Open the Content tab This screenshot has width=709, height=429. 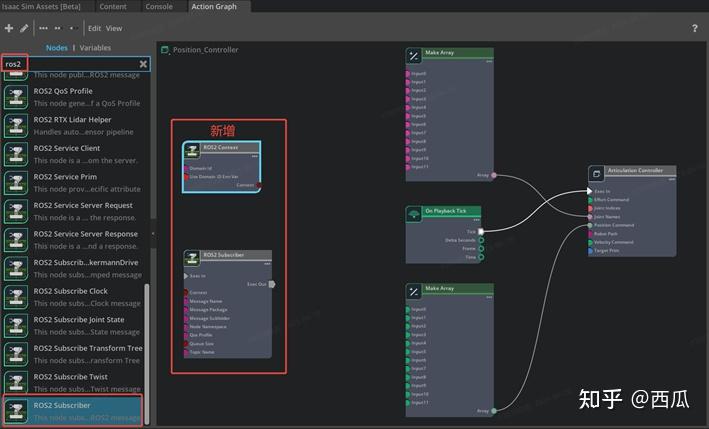pyautogui.click(x=113, y=6)
